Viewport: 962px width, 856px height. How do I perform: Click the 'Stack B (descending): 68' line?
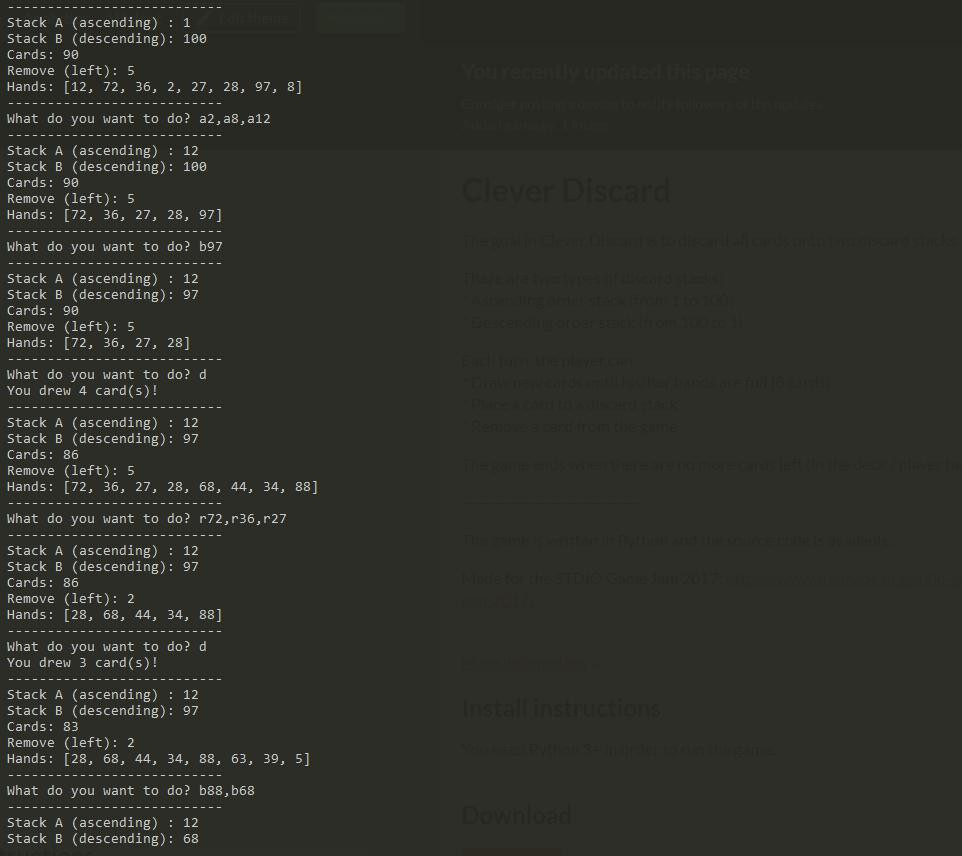pos(103,838)
